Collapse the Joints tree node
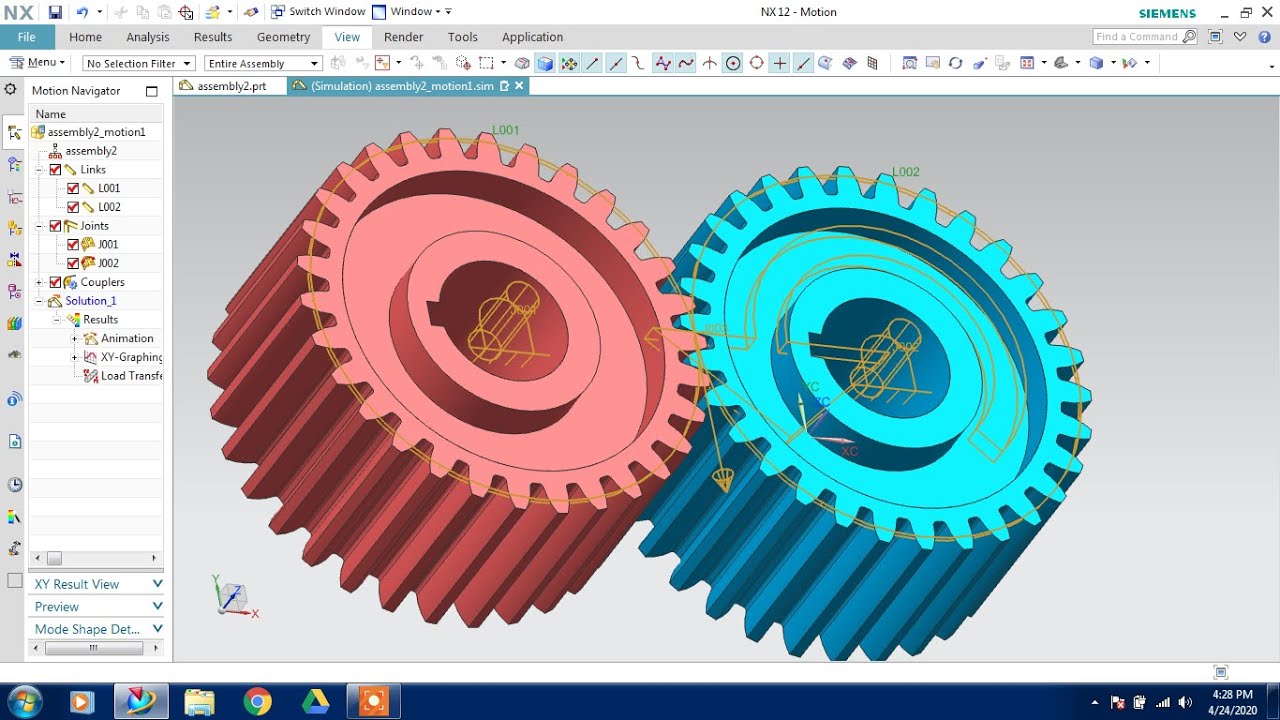 pos(40,226)
